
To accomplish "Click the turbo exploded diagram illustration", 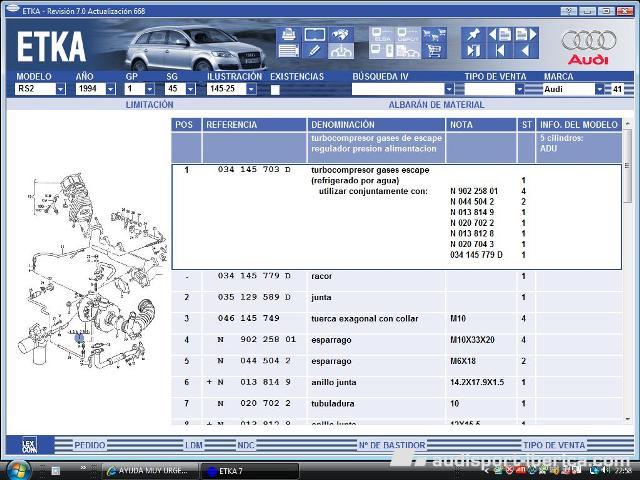I will [91, 270].
